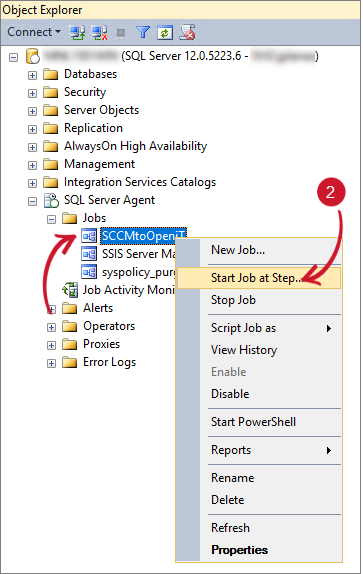
Task: Click the SSIS Server job icon
Action: (89, 254)
